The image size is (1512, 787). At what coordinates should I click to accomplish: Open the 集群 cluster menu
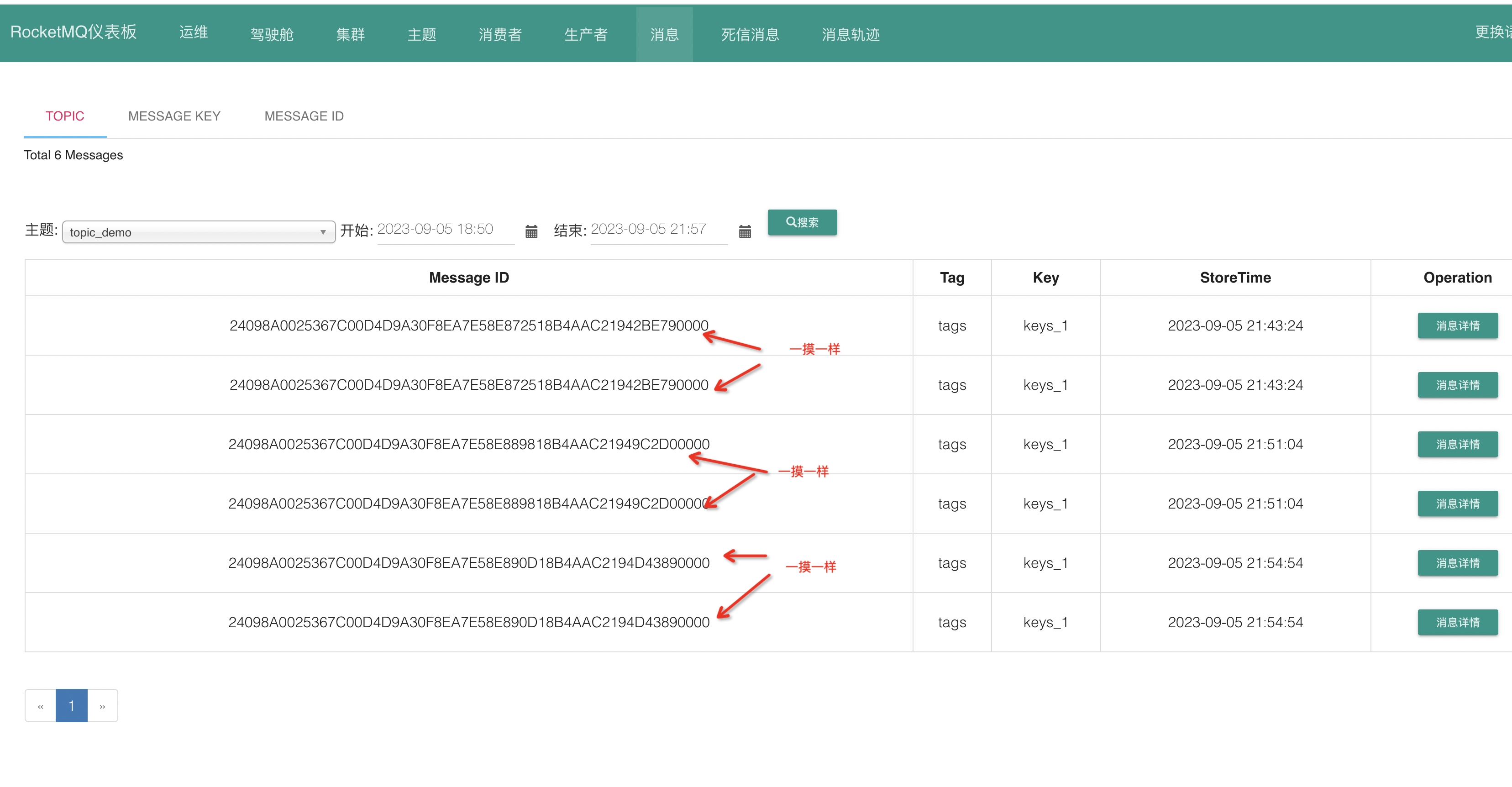[351, 35]
